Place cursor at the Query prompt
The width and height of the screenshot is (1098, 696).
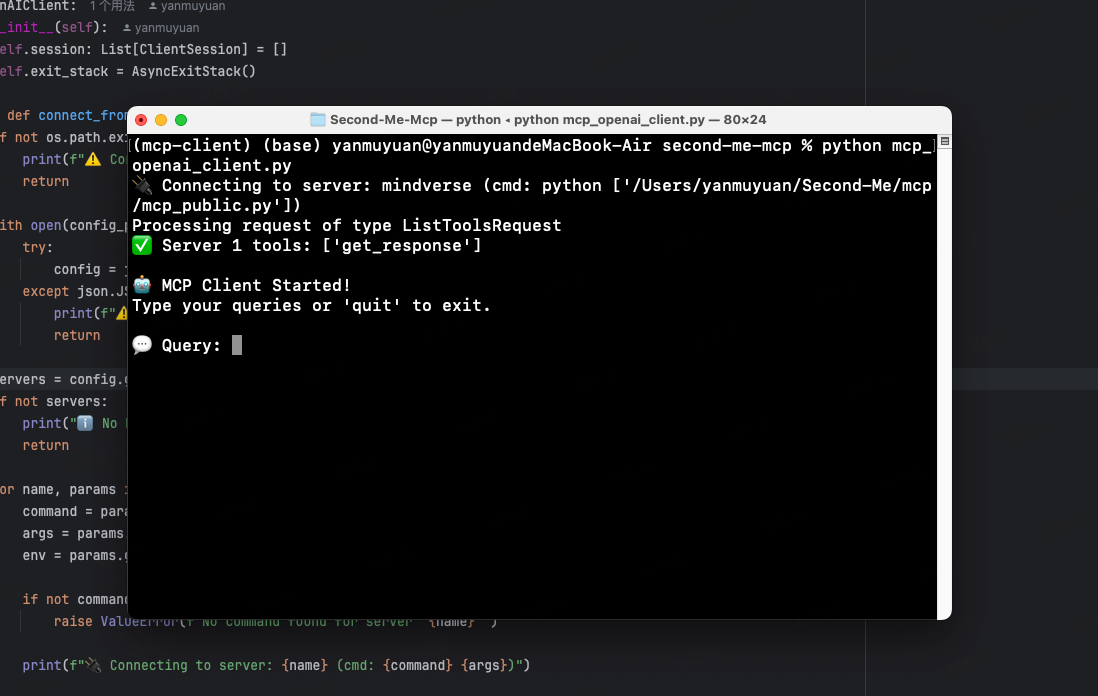[x=237, y=345]
